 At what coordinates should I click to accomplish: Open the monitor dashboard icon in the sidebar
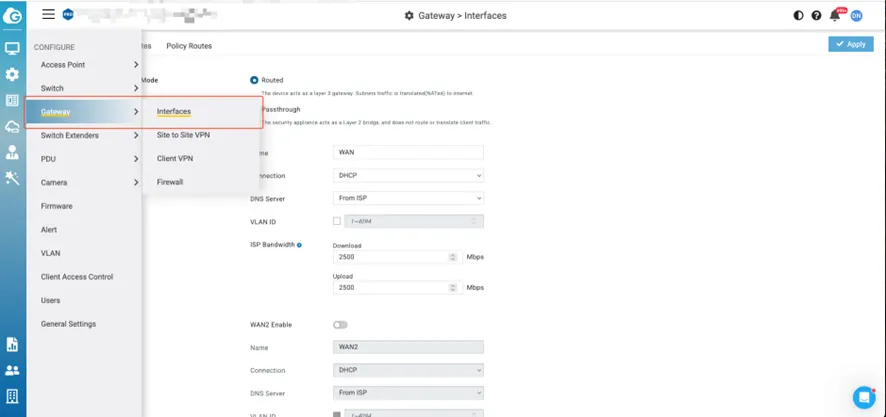(x=12, y=48)
